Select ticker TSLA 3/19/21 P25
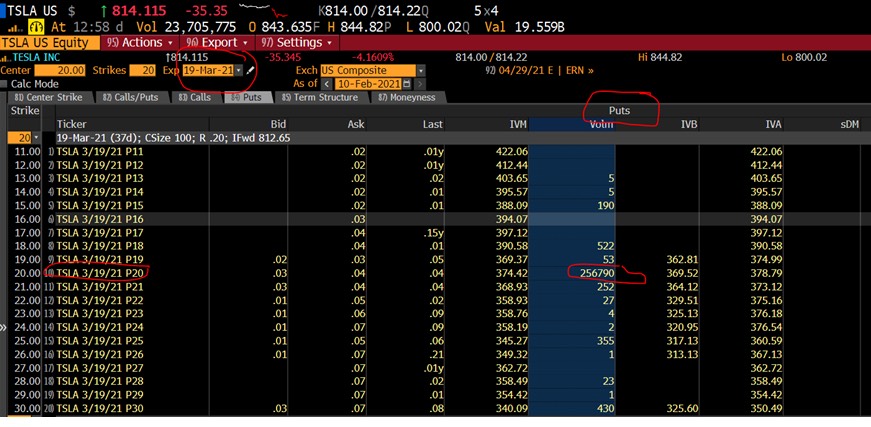871x427 pixels. pyautogui.click(x=101, y=341)
